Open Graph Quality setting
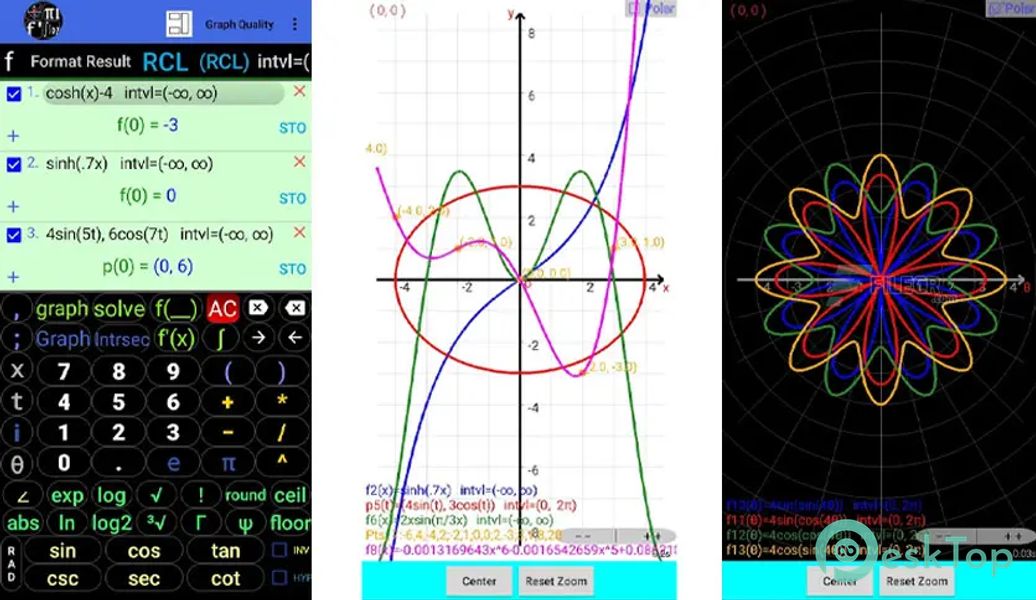 (239, 24)
